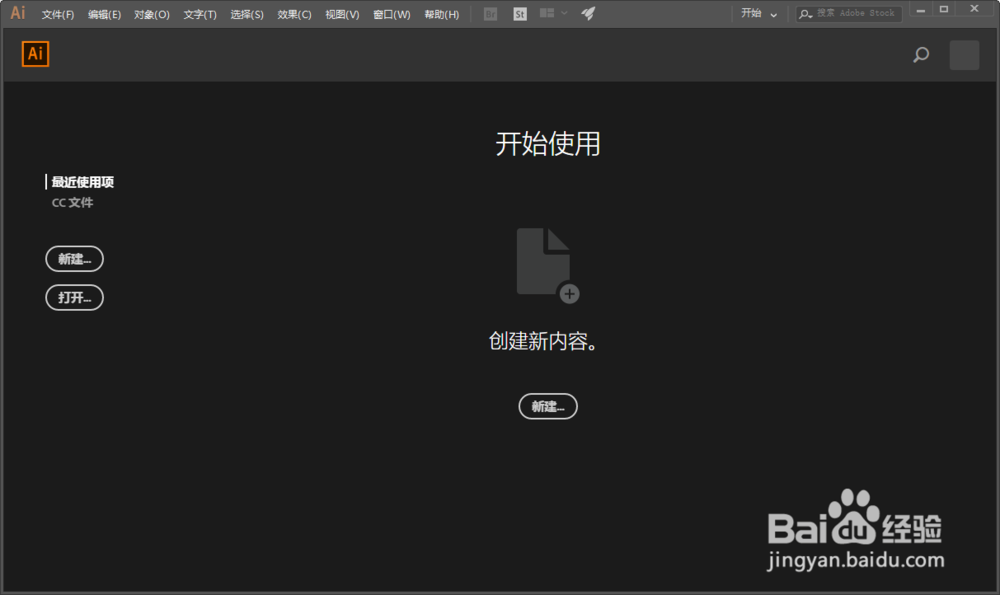The image size is (1000, 595).
Task: Open the Bridge (Br) icon
Action: pos(490,14)
